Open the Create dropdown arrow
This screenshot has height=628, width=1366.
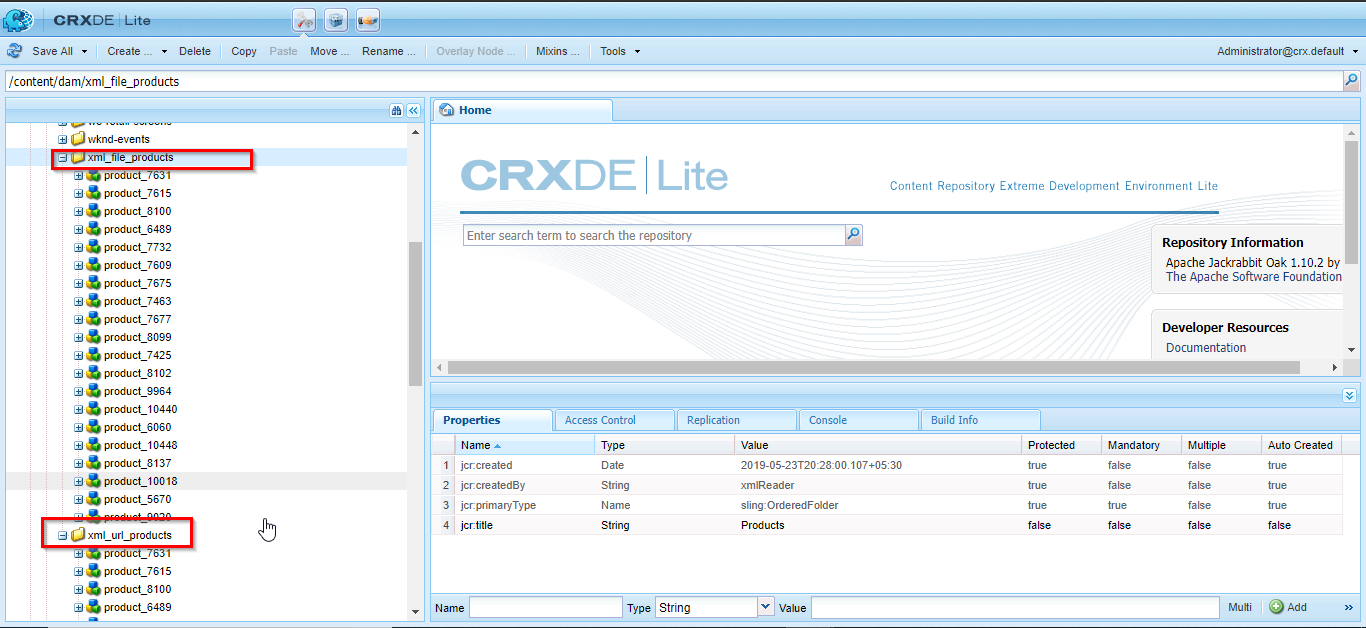(162, 52)
